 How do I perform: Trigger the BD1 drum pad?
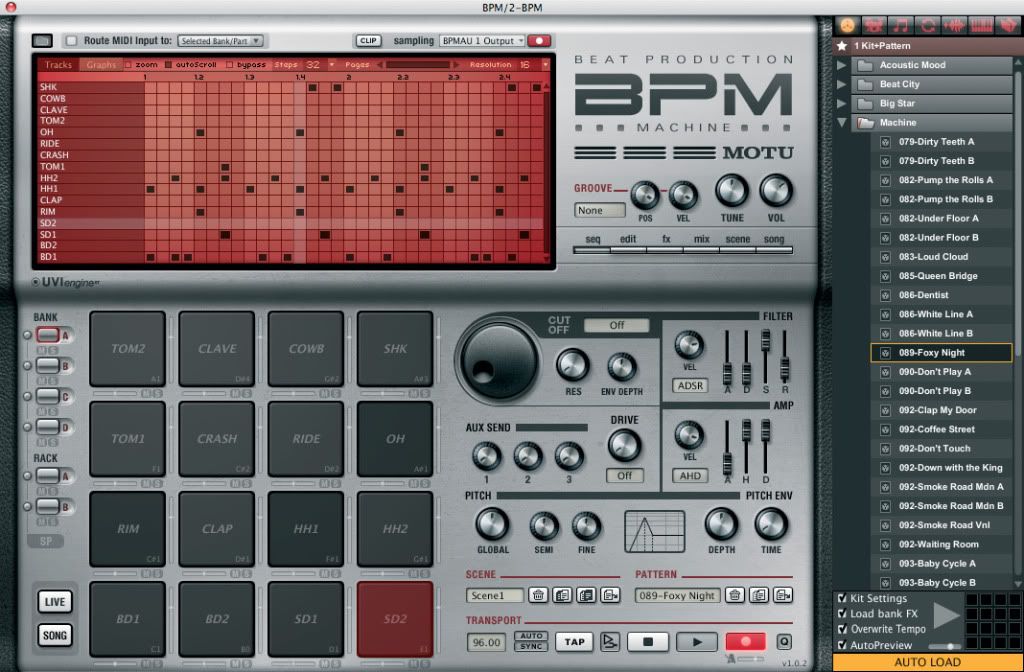[x=127, y=619]
